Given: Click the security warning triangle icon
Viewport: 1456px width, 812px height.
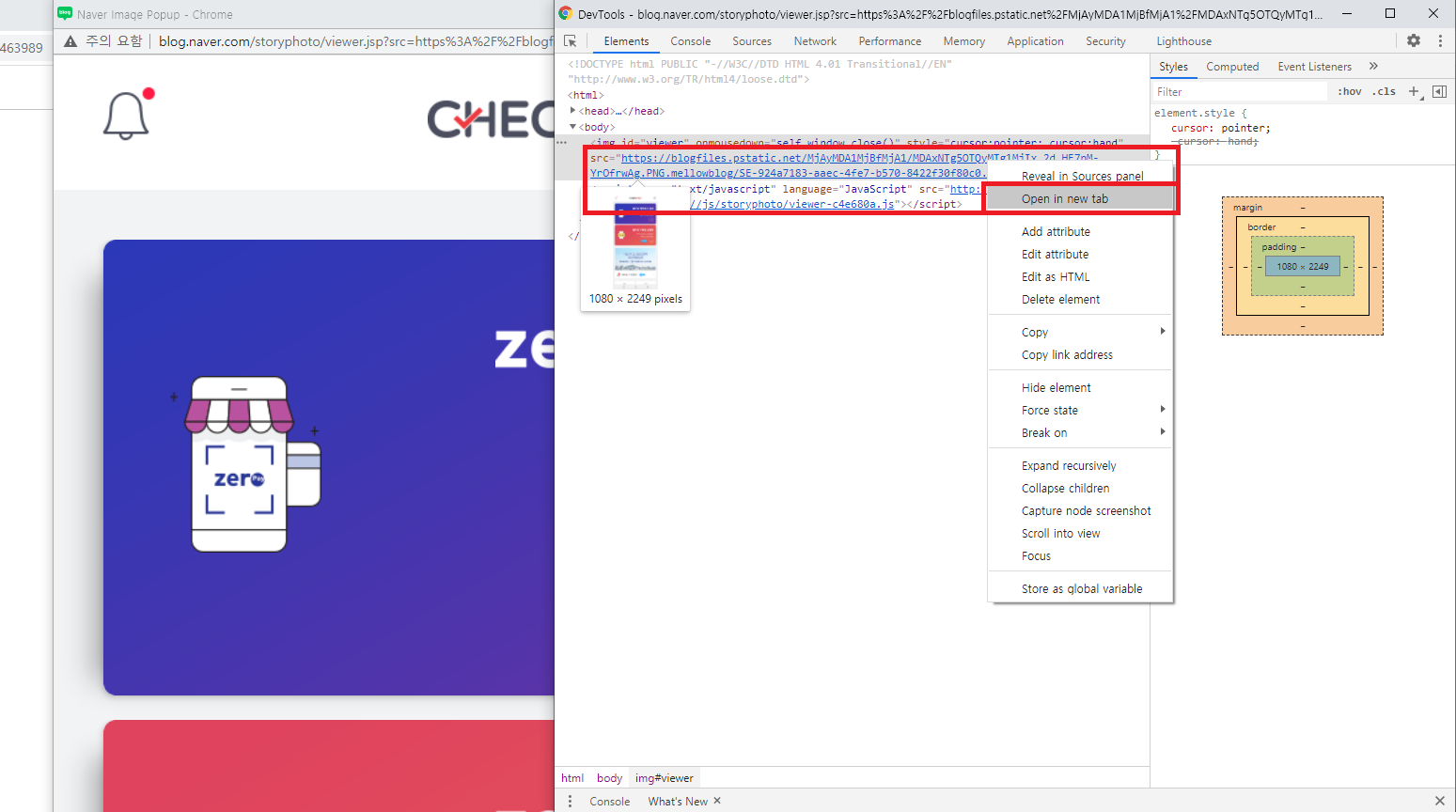Looking at the screenshot, I should (x=70, y=41).
